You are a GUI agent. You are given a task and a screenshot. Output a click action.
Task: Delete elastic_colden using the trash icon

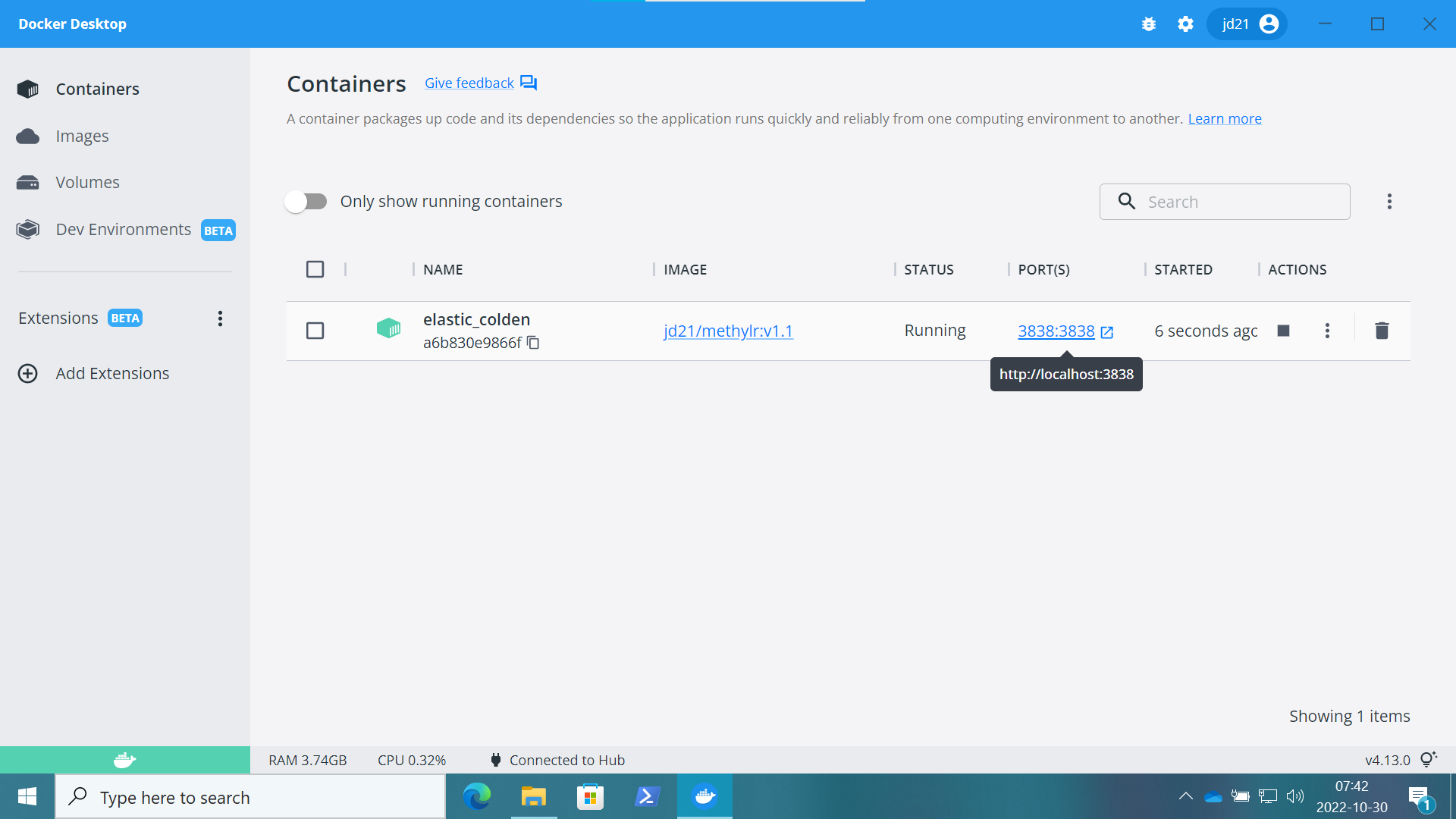coord(1382,331)
